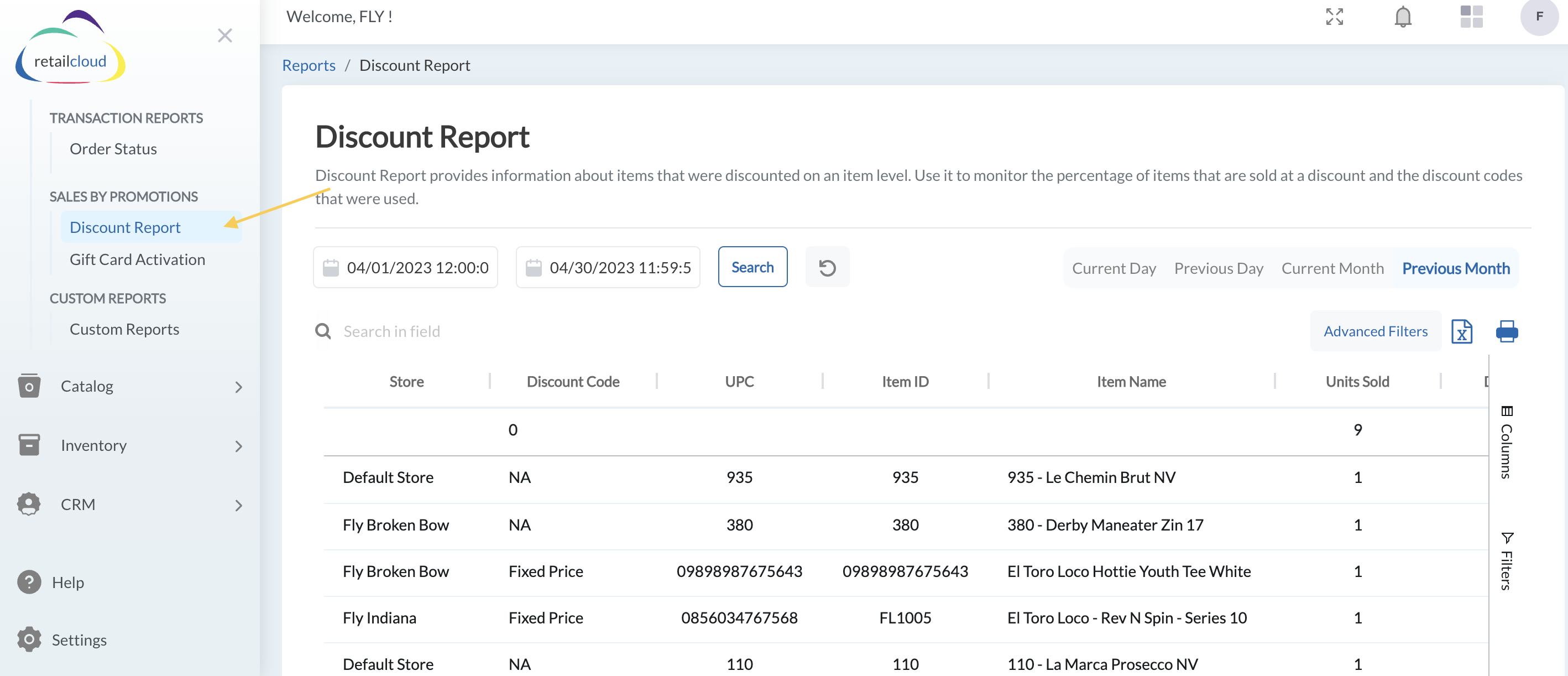Sort by UPC column header
1568x676 pixels.
(x=739, y=382)
